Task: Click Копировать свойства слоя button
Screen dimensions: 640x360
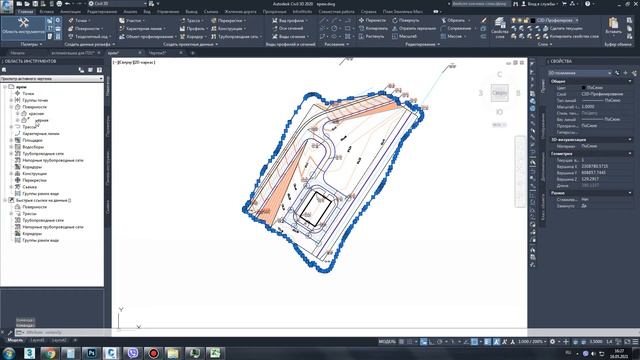Action: pos(571,36)
